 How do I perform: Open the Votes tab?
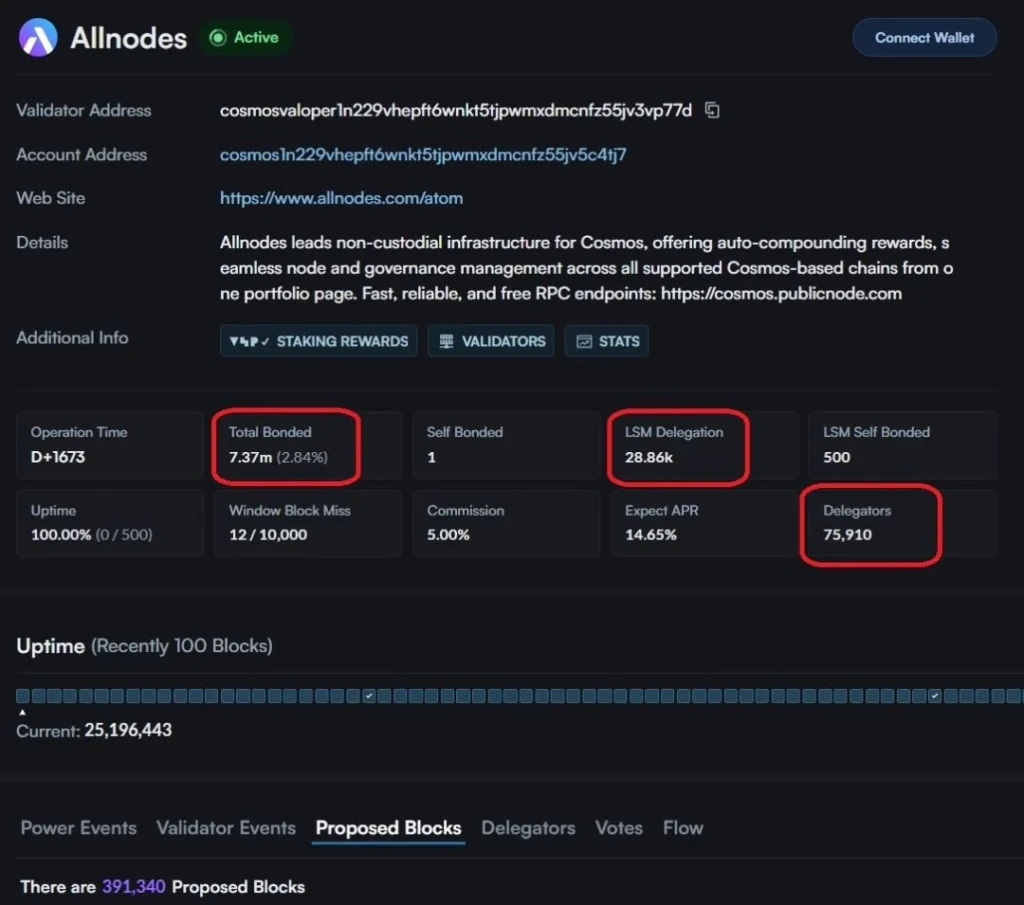click(618, 828)
